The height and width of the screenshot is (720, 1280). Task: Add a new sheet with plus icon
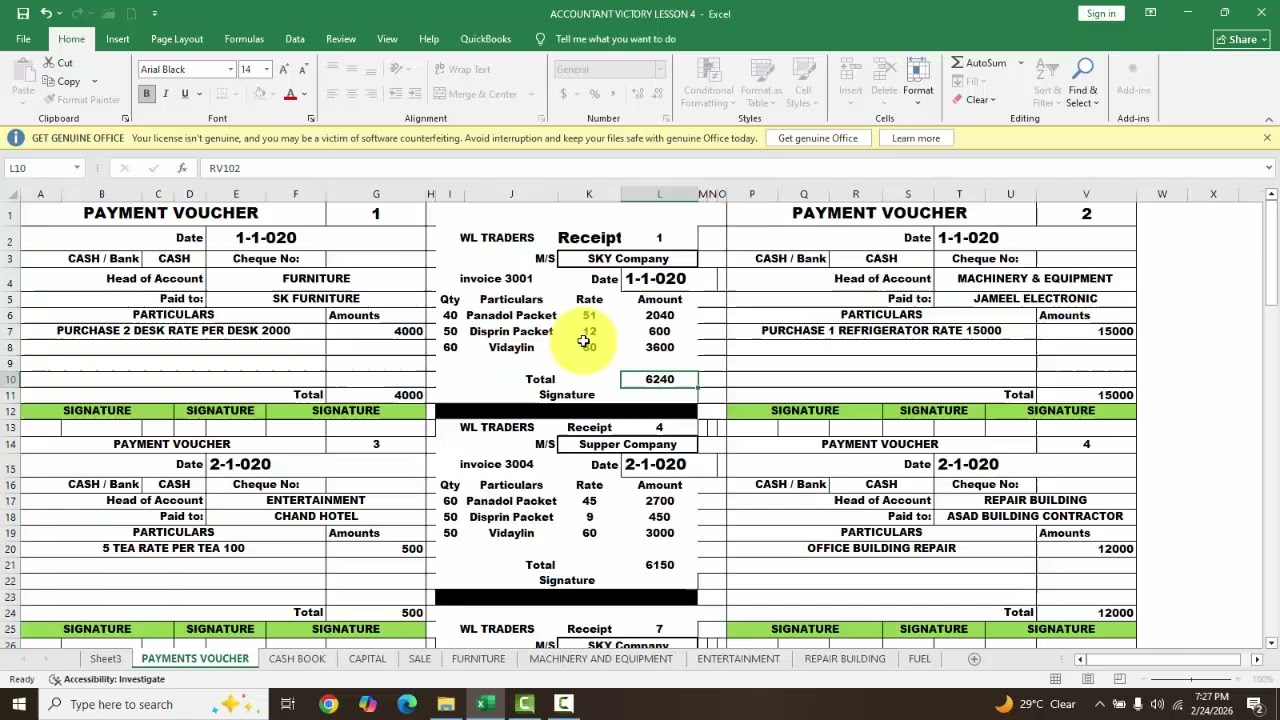[x=974, y=659]
